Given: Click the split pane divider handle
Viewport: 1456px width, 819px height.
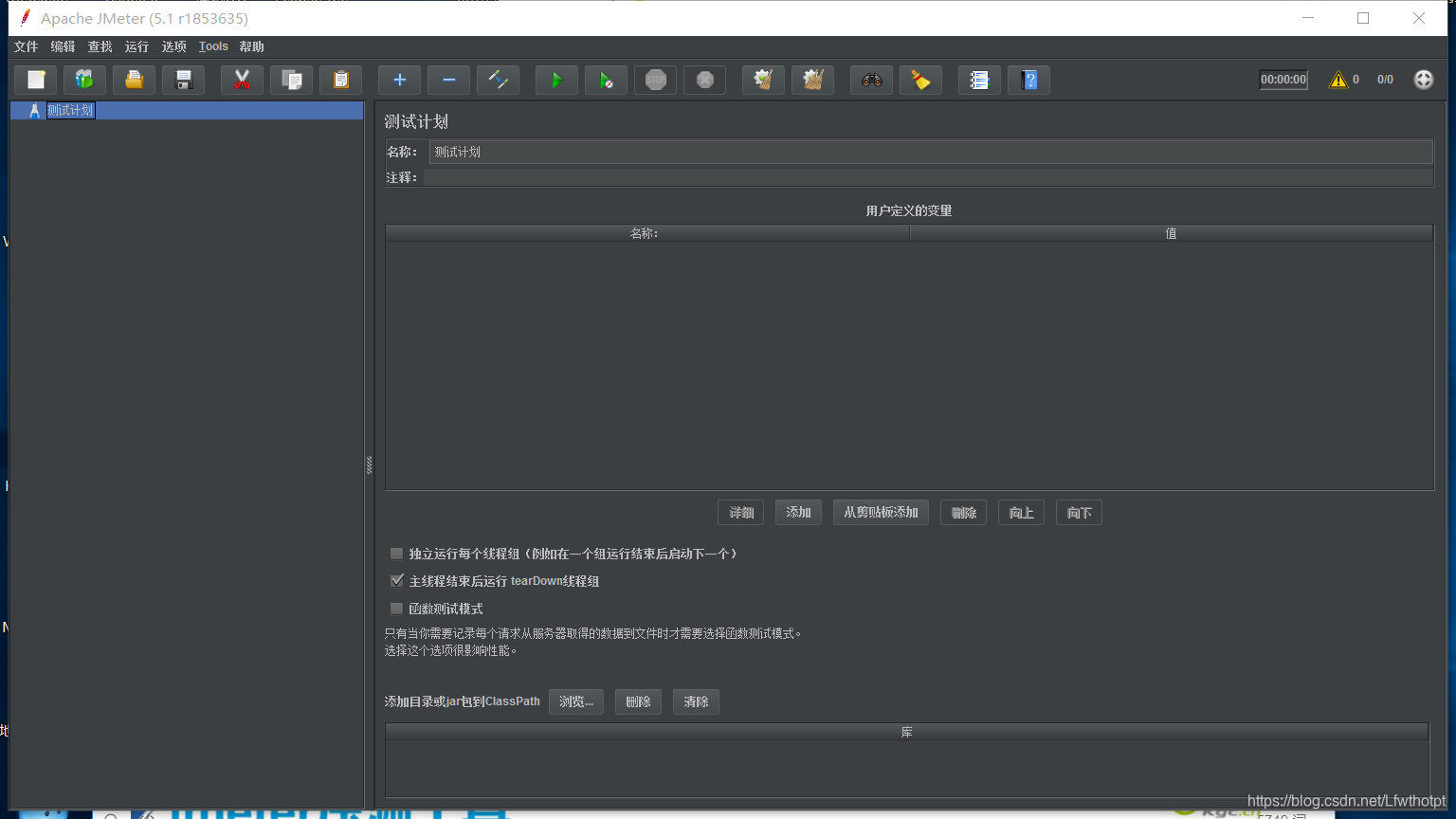Looking at the screenshot, I should [x=369, y=464].
